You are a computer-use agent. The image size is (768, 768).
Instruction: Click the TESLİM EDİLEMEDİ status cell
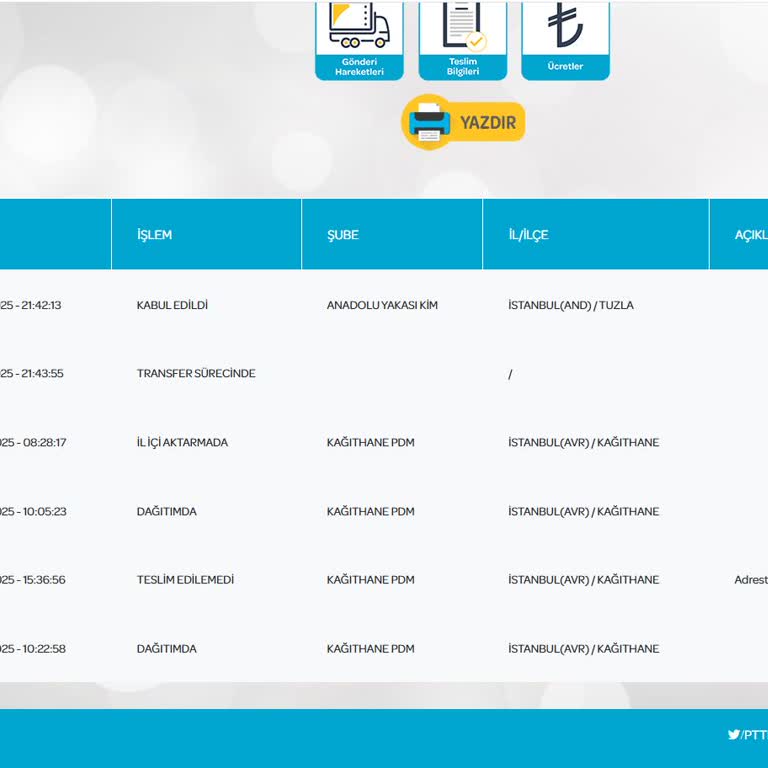[x=185, y=580]
